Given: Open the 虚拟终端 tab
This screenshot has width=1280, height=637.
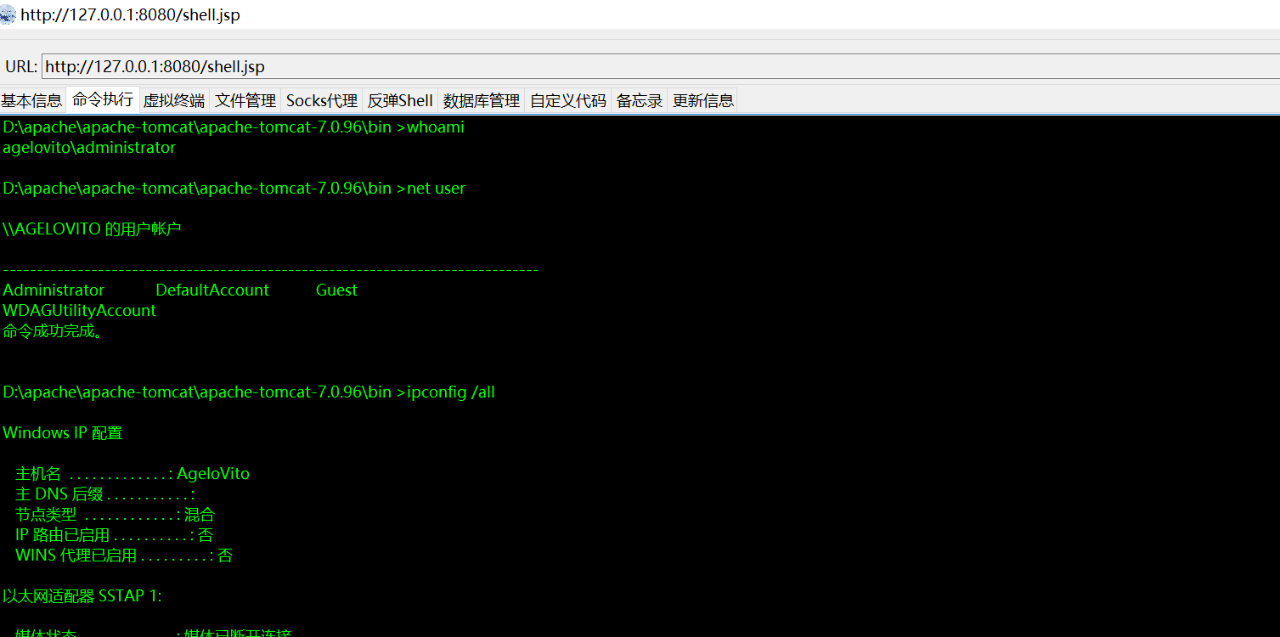Looking at the screenshot, I should tap(174, 101).
